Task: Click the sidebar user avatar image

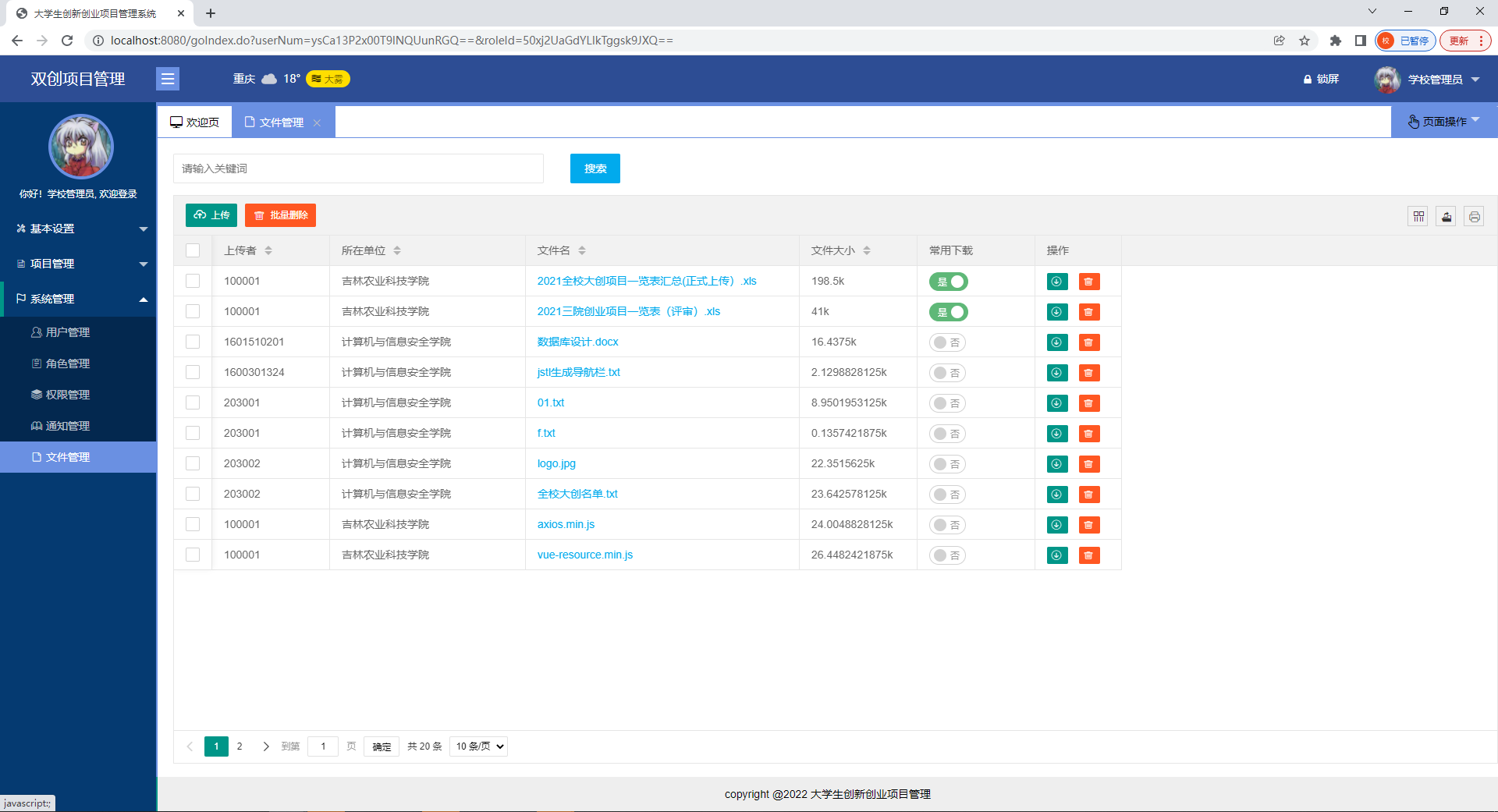Action: 81,147
